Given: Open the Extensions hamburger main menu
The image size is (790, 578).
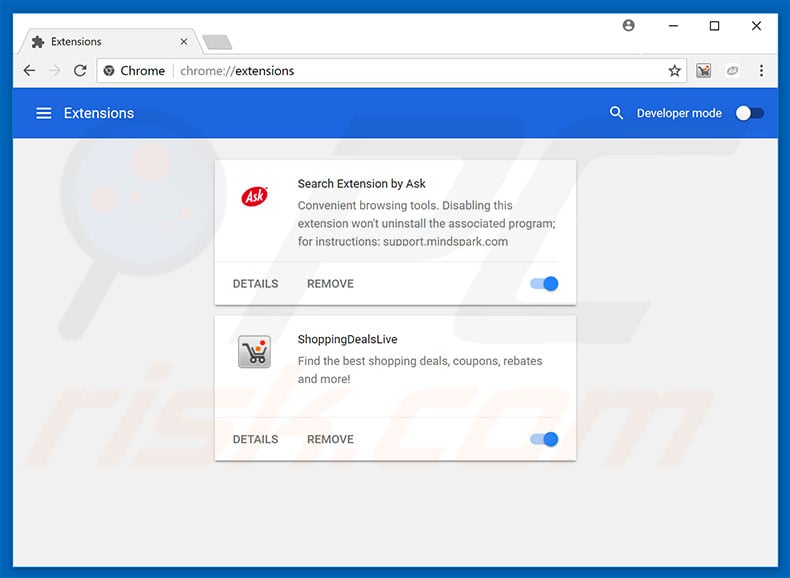Looking at the screenshot, I should coord(44,113).
